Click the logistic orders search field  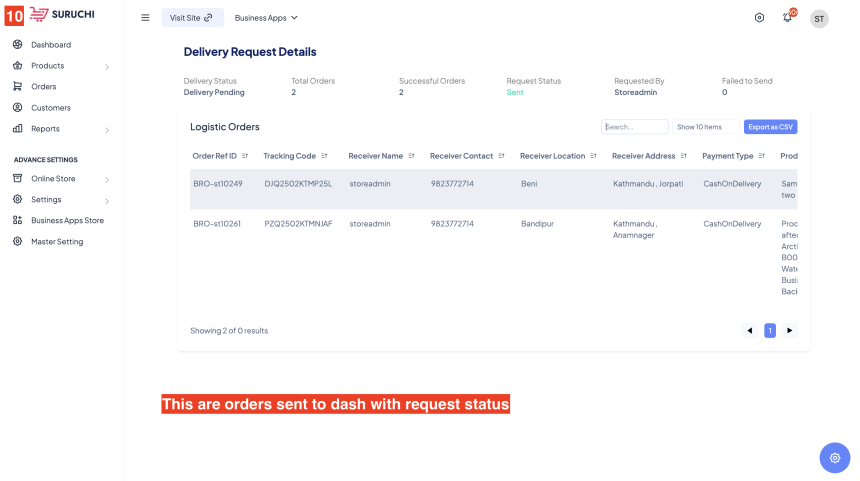point(635,127)
